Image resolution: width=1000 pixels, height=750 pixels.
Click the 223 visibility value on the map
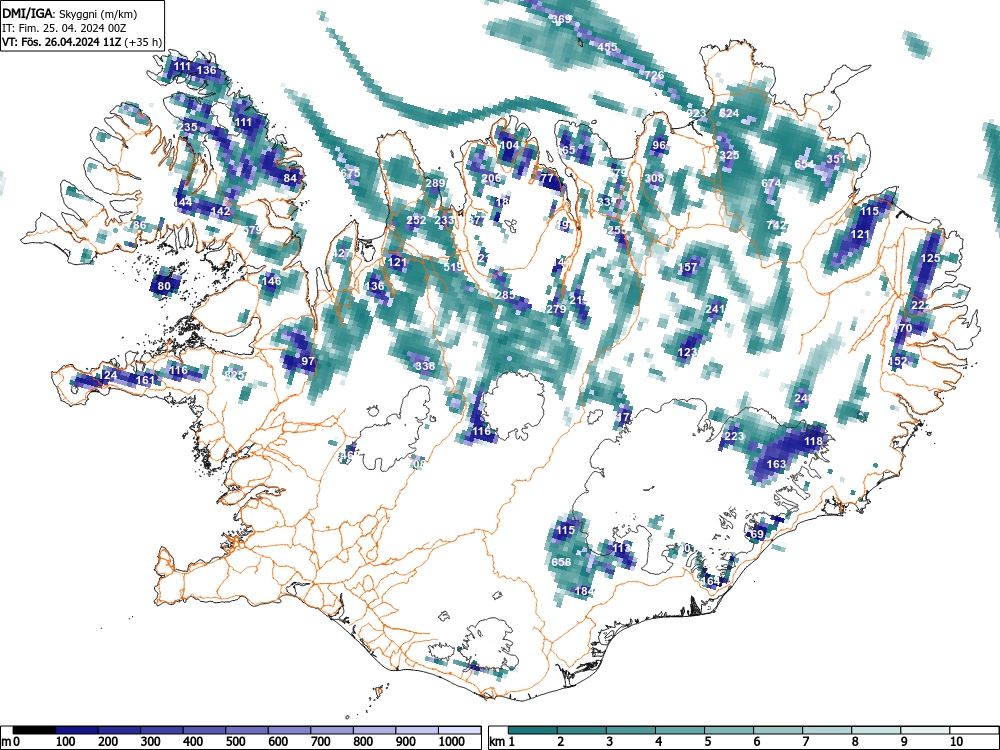(734, 436)
